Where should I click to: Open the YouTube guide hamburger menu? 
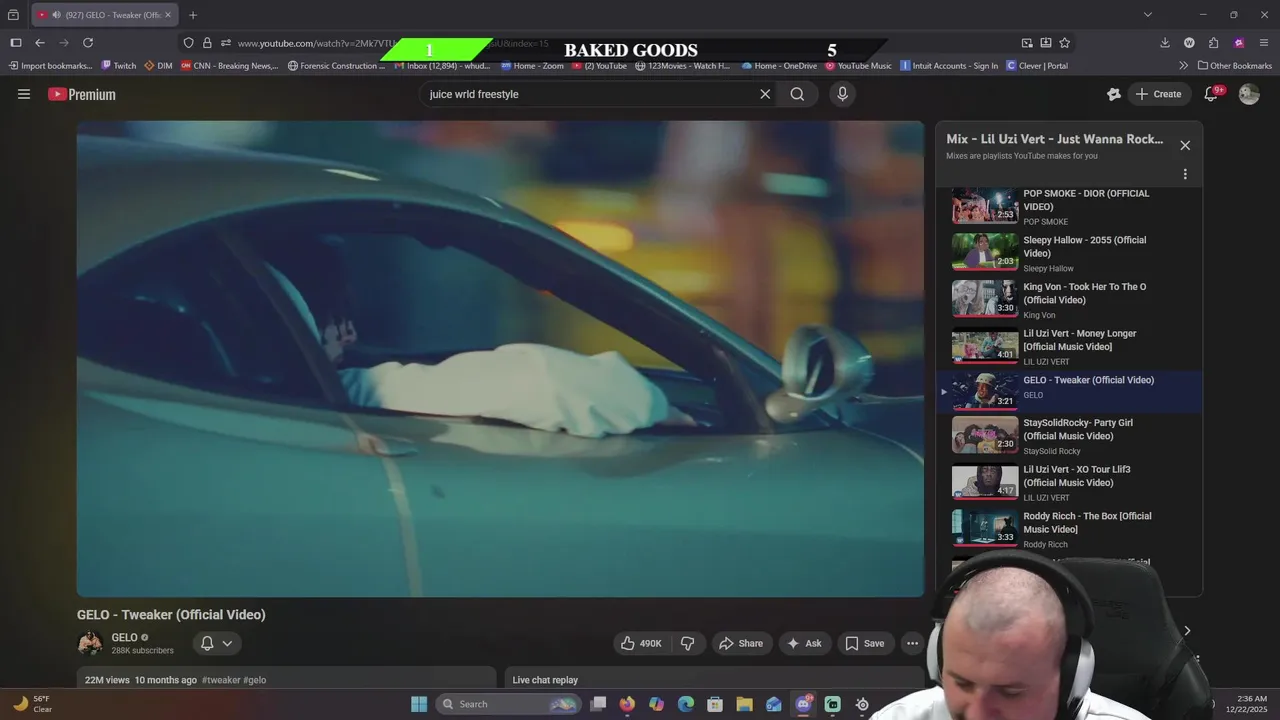pos(24,94)
